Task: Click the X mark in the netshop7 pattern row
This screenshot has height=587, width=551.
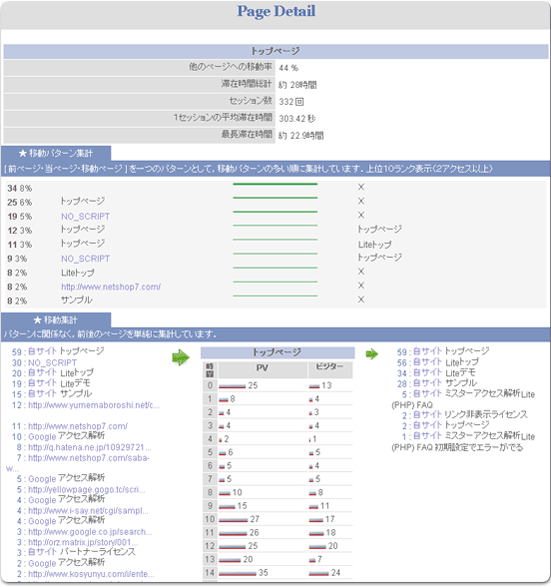Action: 361,286
